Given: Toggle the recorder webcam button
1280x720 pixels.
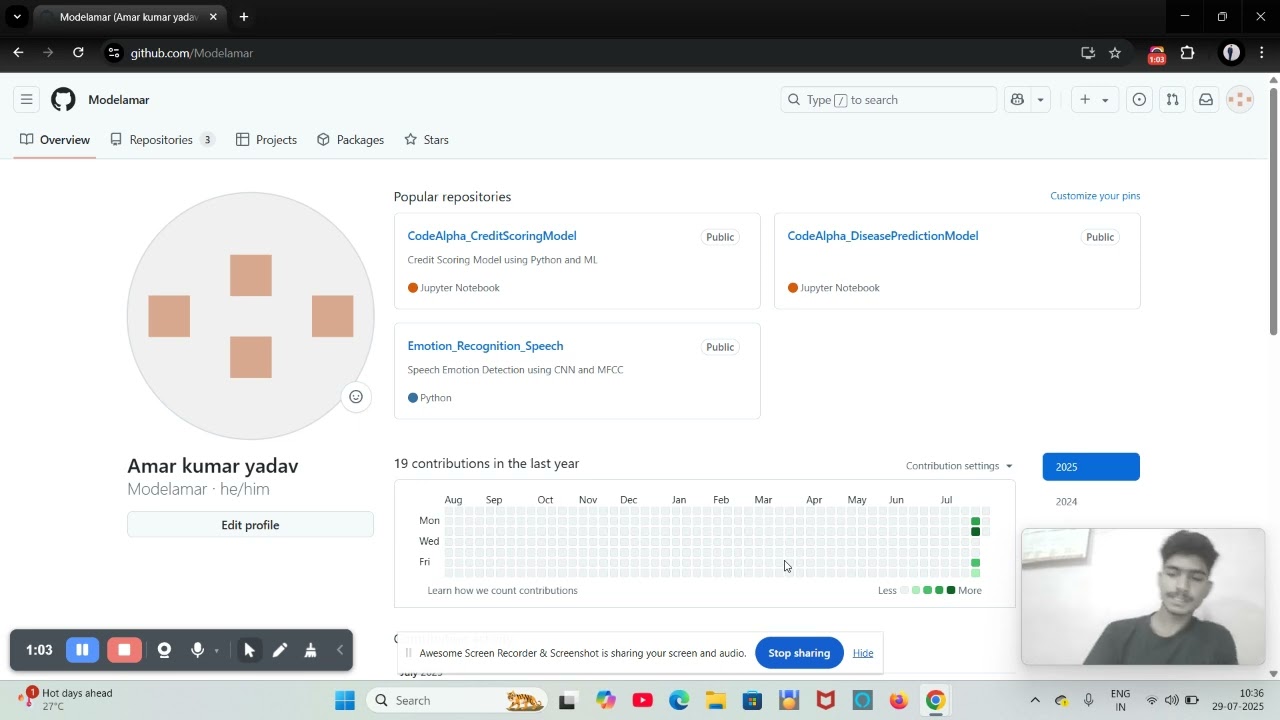Looking at the screenshot, I should click(x=164, y=650).
